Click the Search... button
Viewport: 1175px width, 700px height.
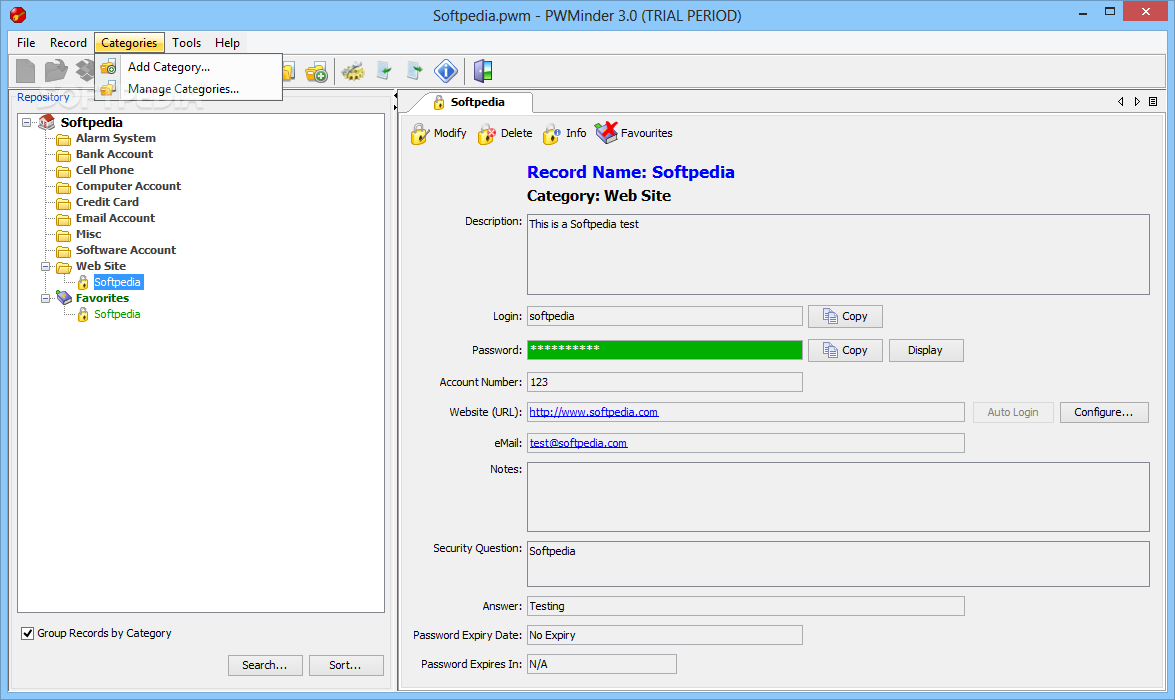click(x=265, y=666)
